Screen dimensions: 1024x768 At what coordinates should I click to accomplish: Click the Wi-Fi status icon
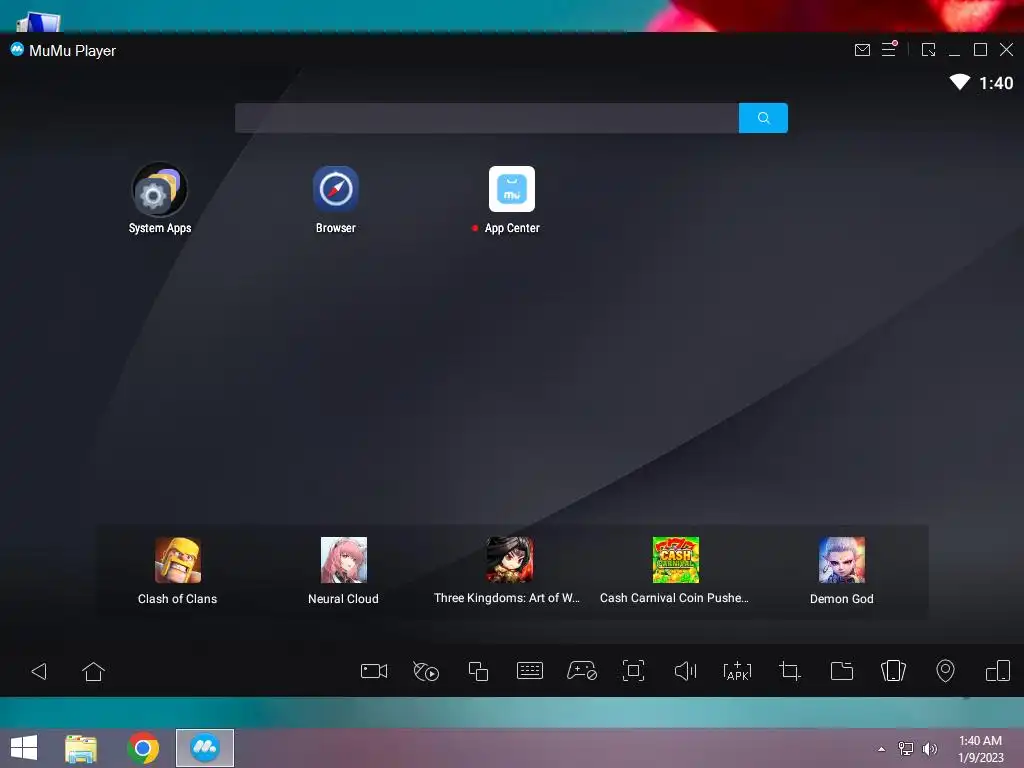click(959, 82)
